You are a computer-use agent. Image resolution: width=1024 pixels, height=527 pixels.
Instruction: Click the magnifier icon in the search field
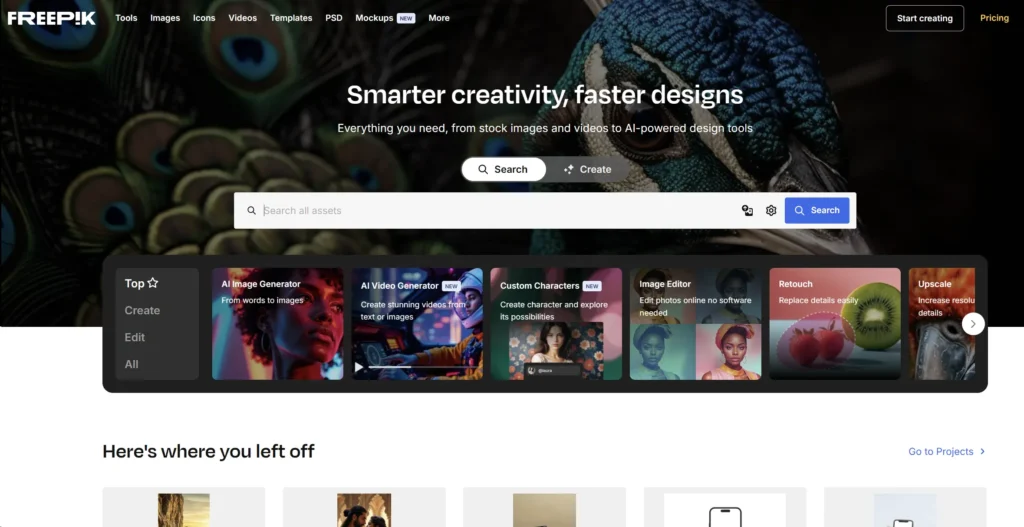pyautogui.click(x=251, y=210)
